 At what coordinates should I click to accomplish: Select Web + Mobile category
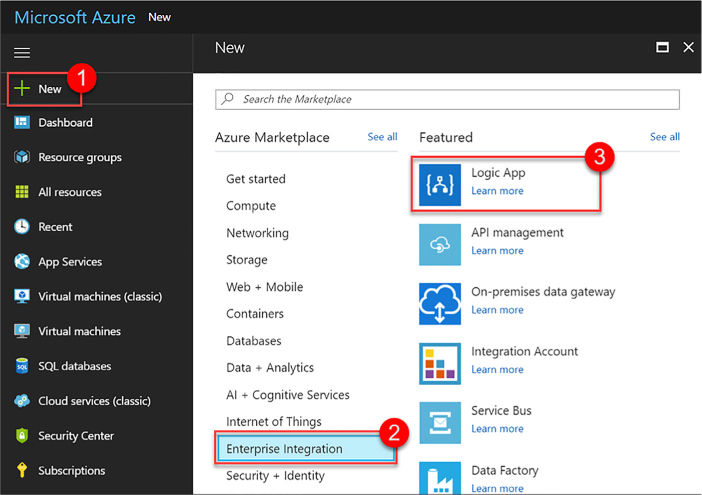(265, 287)
